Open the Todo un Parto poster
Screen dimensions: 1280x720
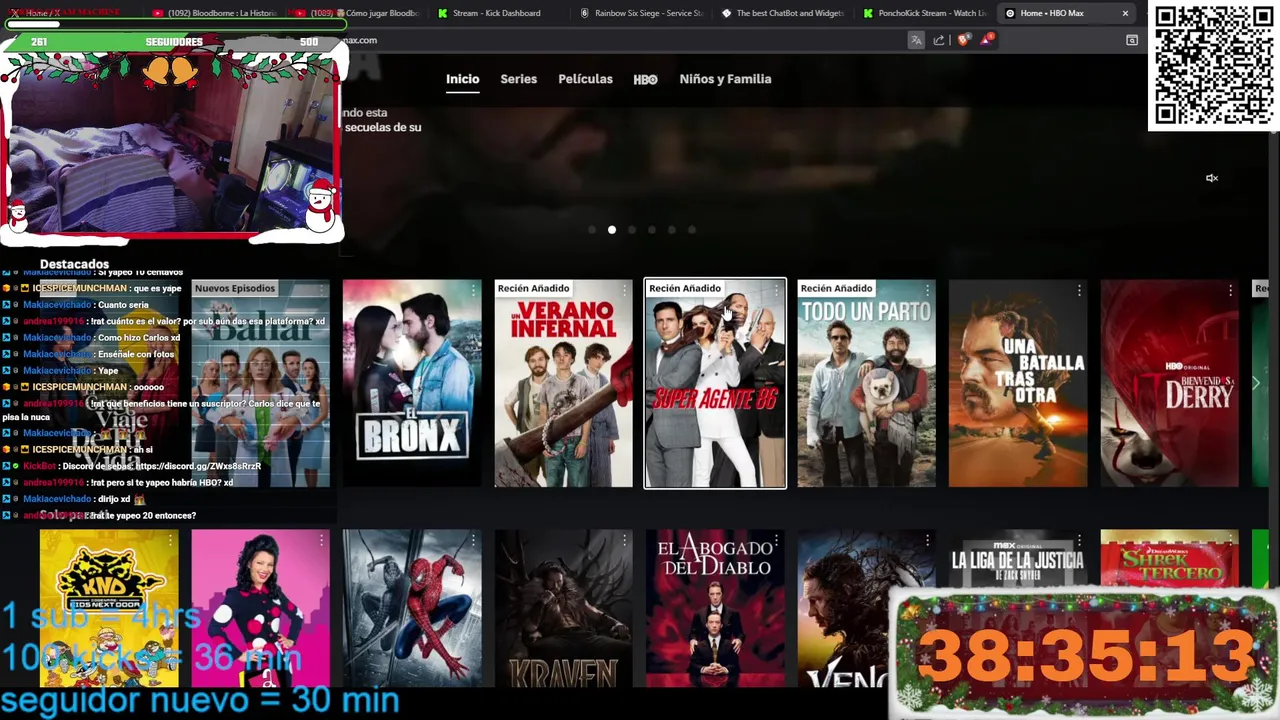pos(867,383)
